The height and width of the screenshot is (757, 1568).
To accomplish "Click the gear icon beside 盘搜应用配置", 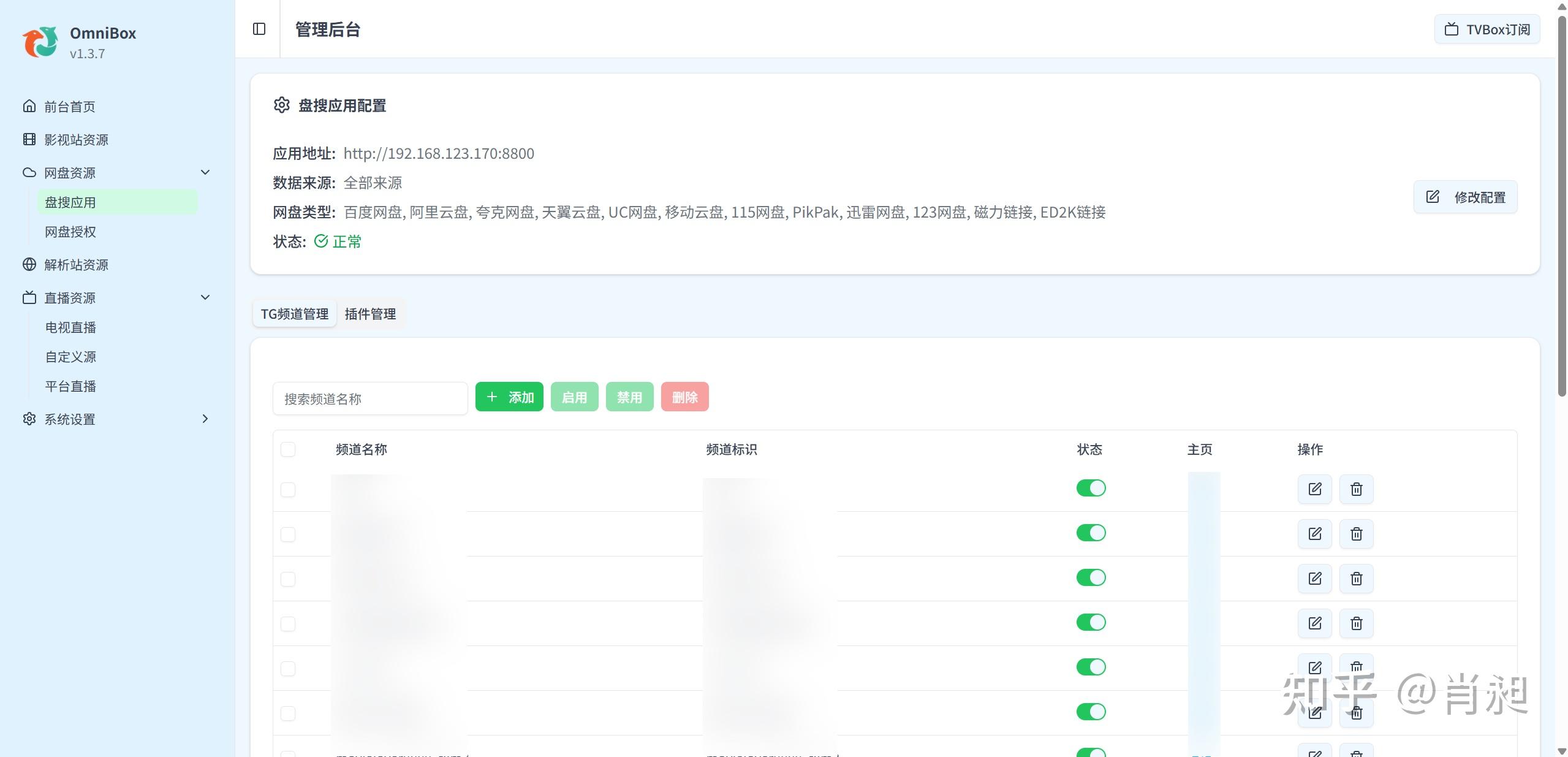I will point(281,105).
